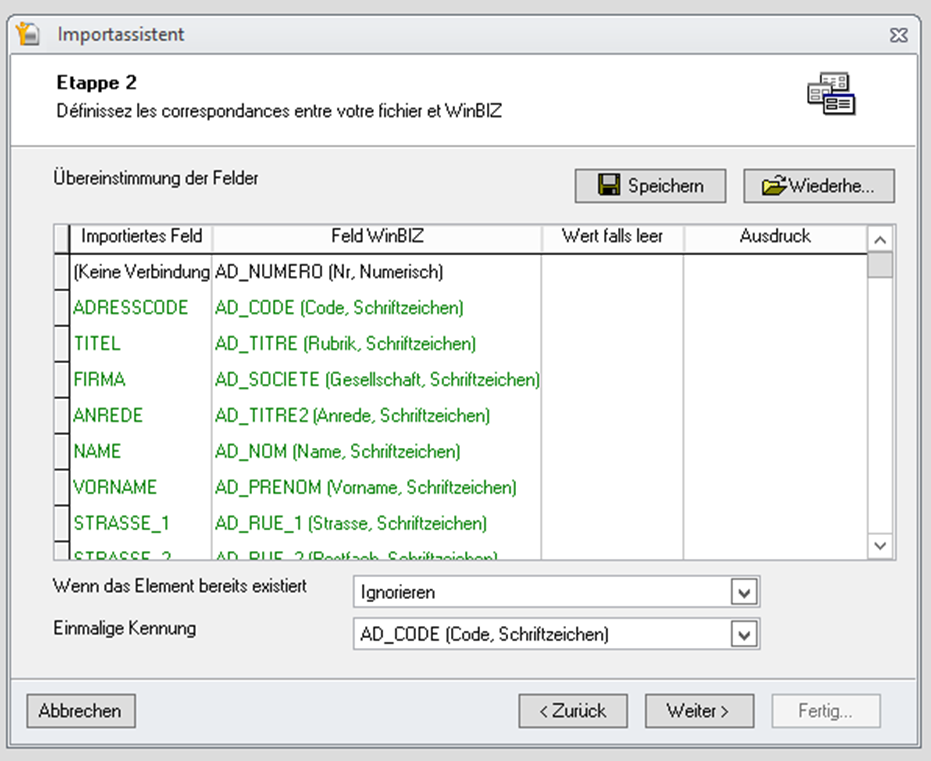Viewport: 931px width, 761px height.
Task: Click the Feld WinBIZ column header
Action: pos(376,237)
